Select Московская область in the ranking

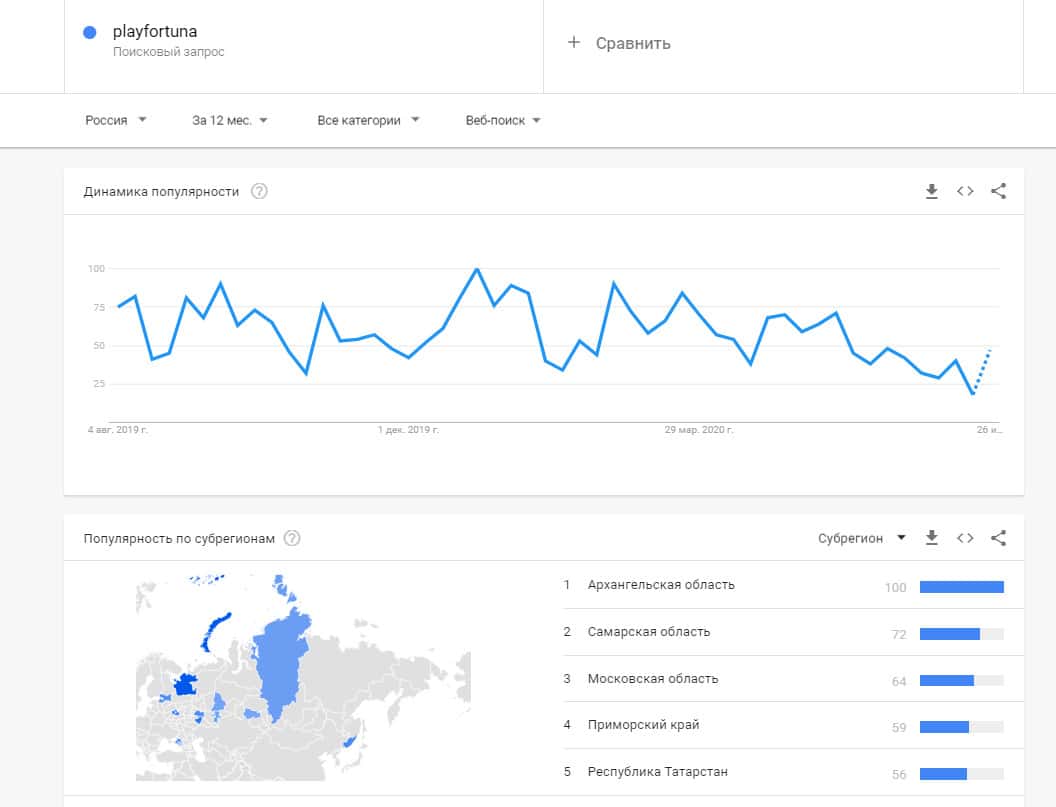click(653, 678)
